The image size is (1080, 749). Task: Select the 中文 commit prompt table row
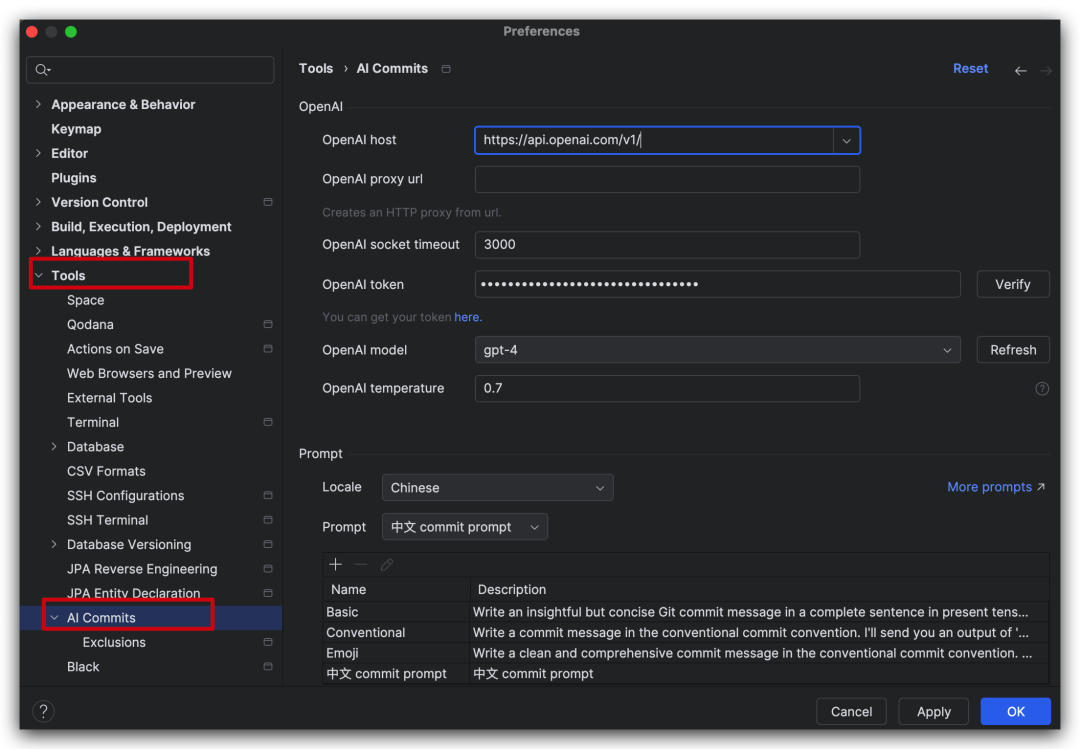685,674
